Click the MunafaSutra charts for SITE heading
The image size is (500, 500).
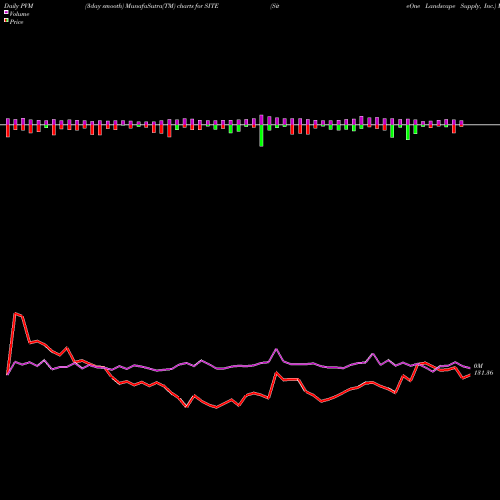pos(152,6)
